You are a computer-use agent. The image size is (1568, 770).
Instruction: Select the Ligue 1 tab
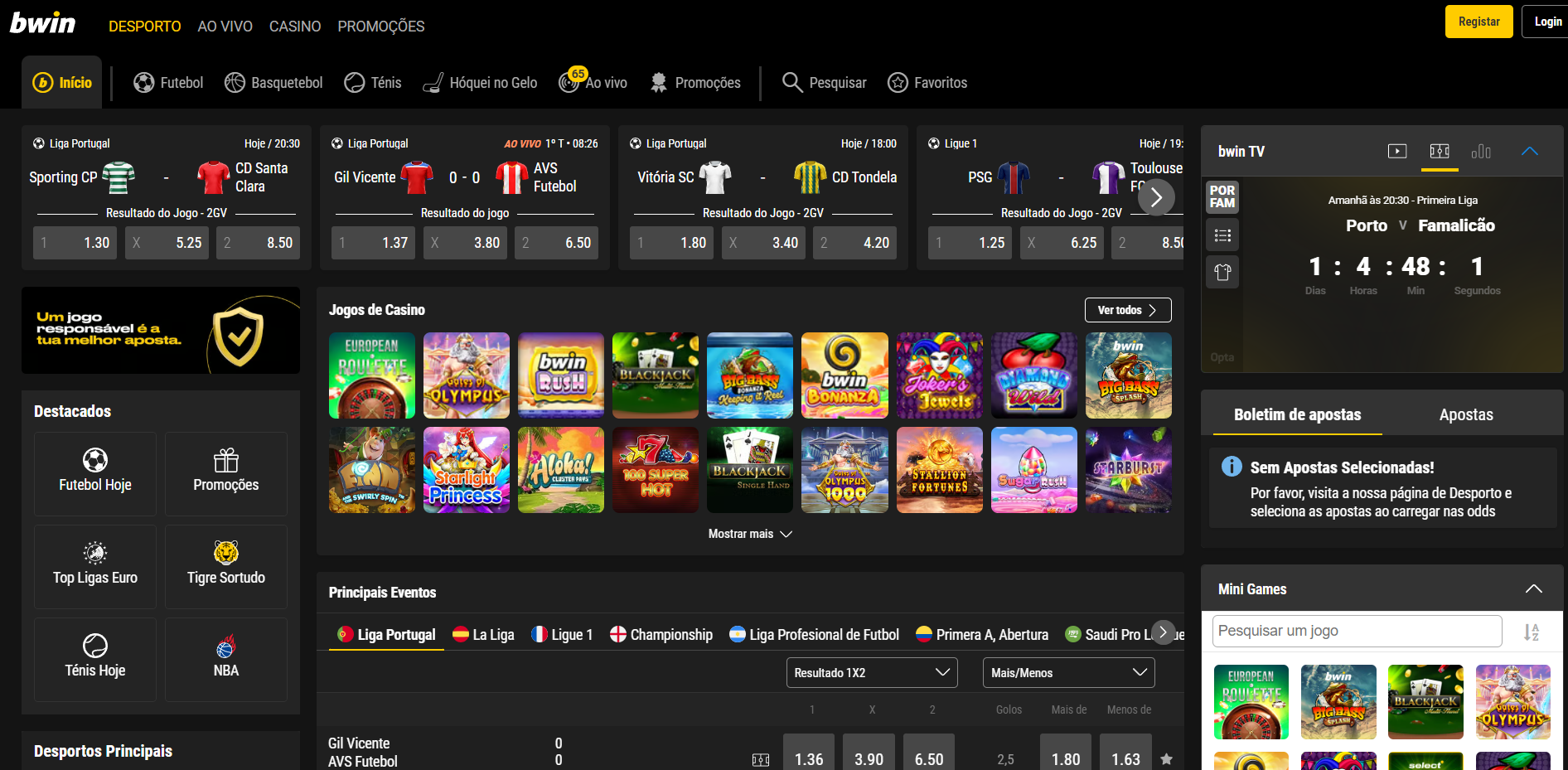(x=562, y=635)
